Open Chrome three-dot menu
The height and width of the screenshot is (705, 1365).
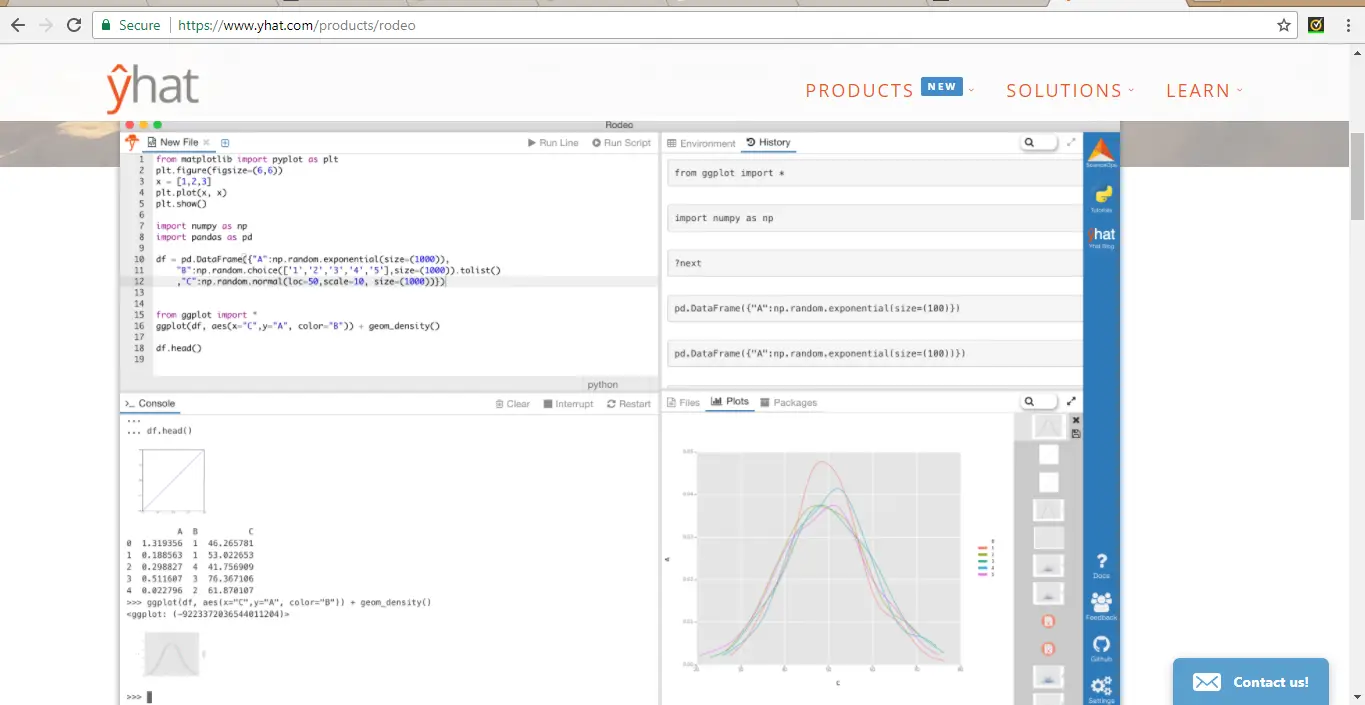point(1347,25)
